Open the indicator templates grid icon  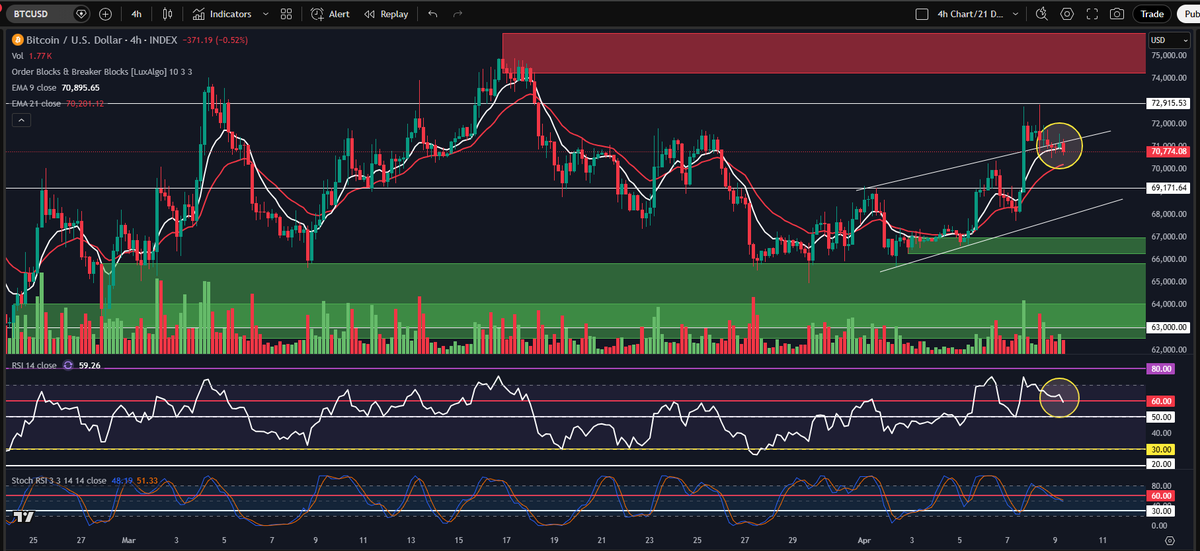(287, 14)
